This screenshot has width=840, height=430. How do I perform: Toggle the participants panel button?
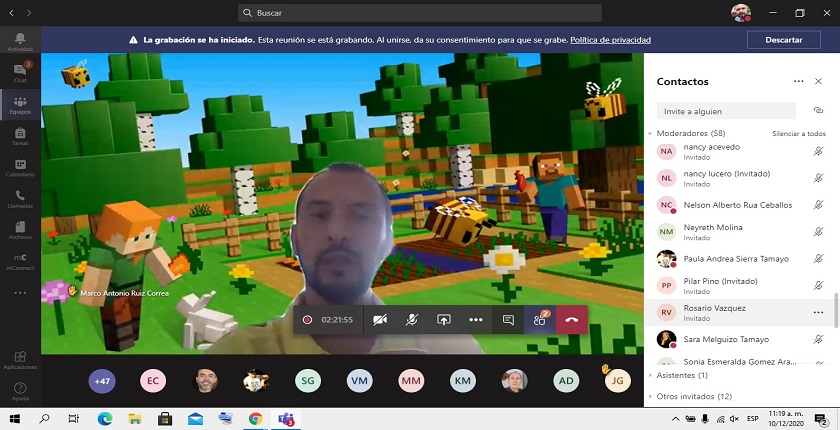(x=539, y=320)
